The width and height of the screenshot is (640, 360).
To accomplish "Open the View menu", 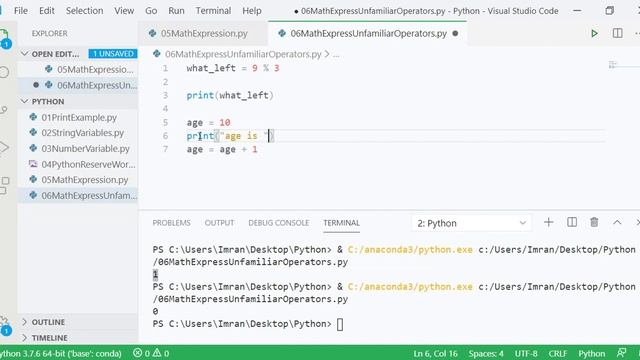I will point(124,11).
